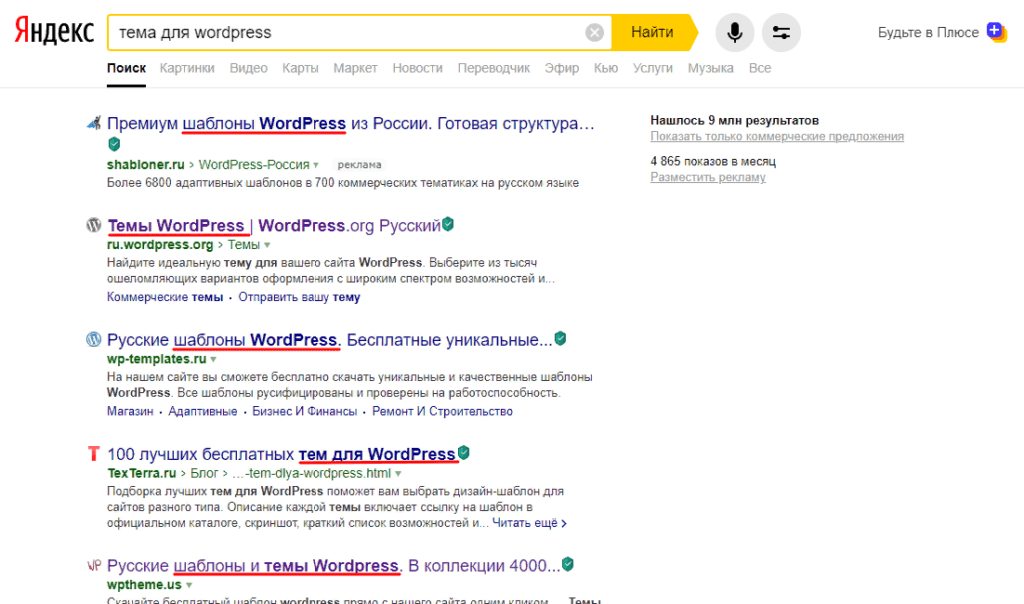
Task: Click the favicon of the wptheme.us result
Action: tap(94, 565)
